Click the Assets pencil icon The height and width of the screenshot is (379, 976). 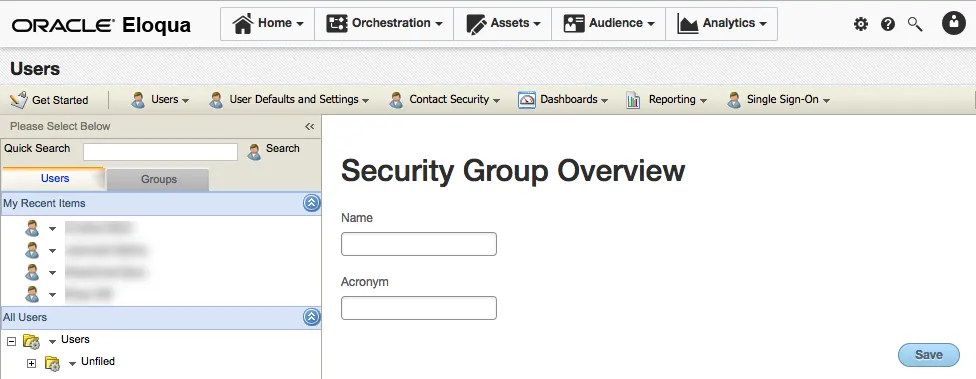pyautogui.click(x=476, y=24)
